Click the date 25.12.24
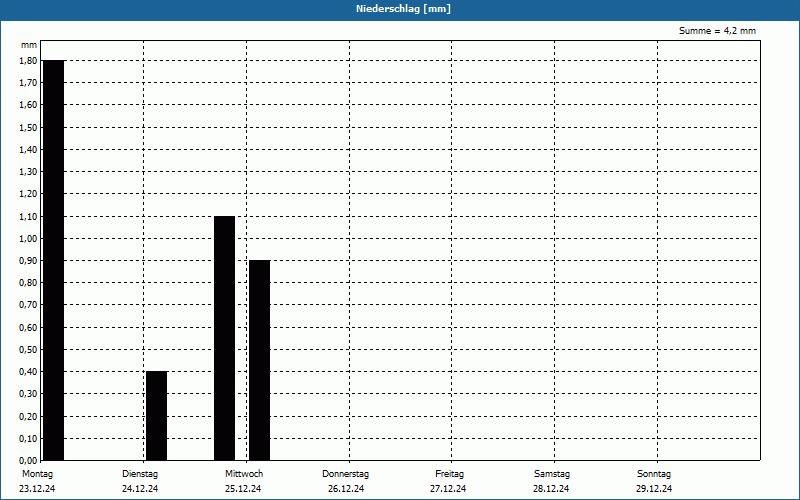Viewport: 800px width, 500px height. (x=243, y=489)
